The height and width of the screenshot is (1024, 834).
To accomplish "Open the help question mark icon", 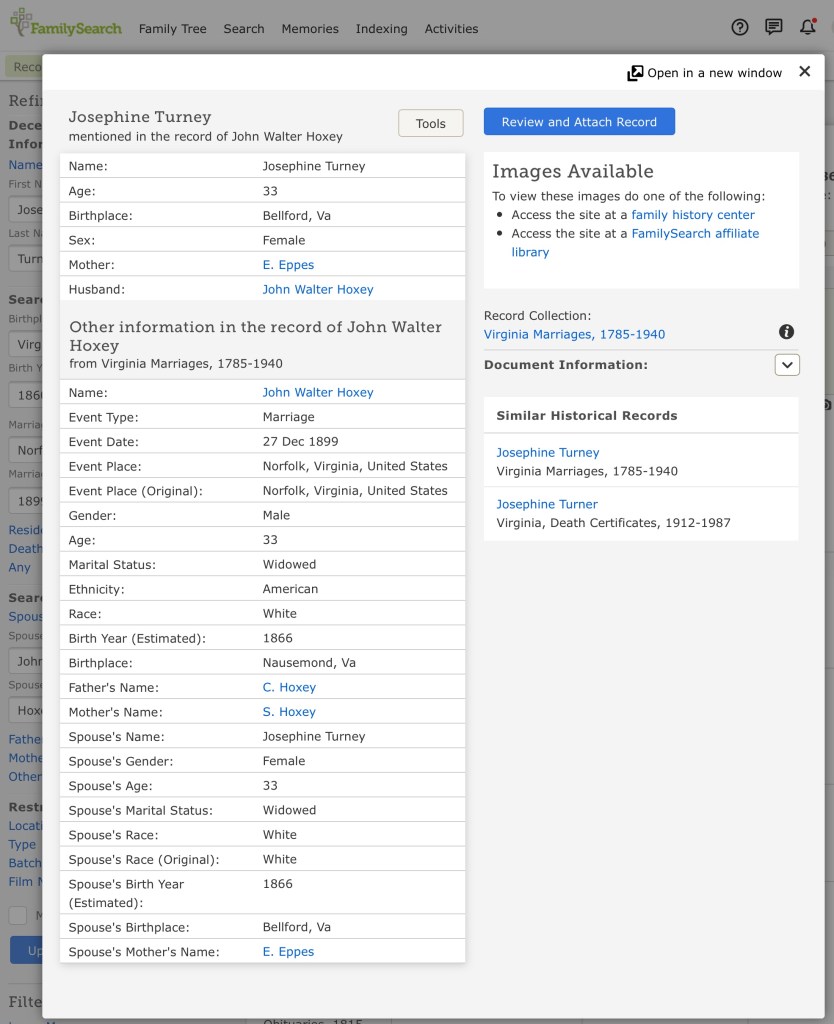I will [x=740, y=28].
